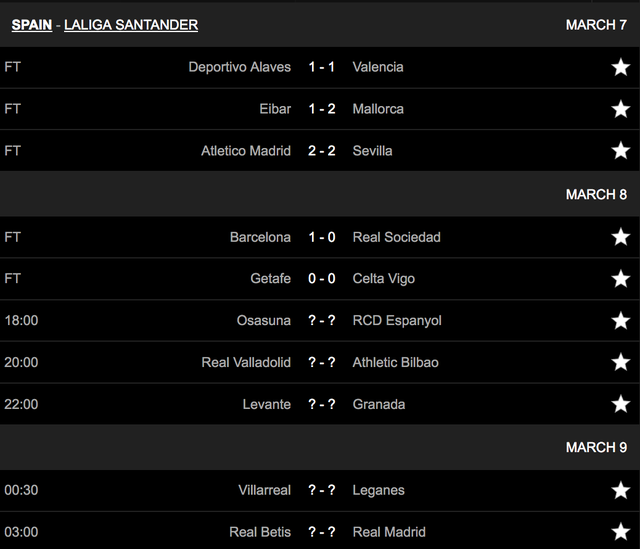This screenshot has height=549, width=640.
Task: Add Real Valladolid vs Athletic Bilbao to favorites
Action: pos(621,363)
